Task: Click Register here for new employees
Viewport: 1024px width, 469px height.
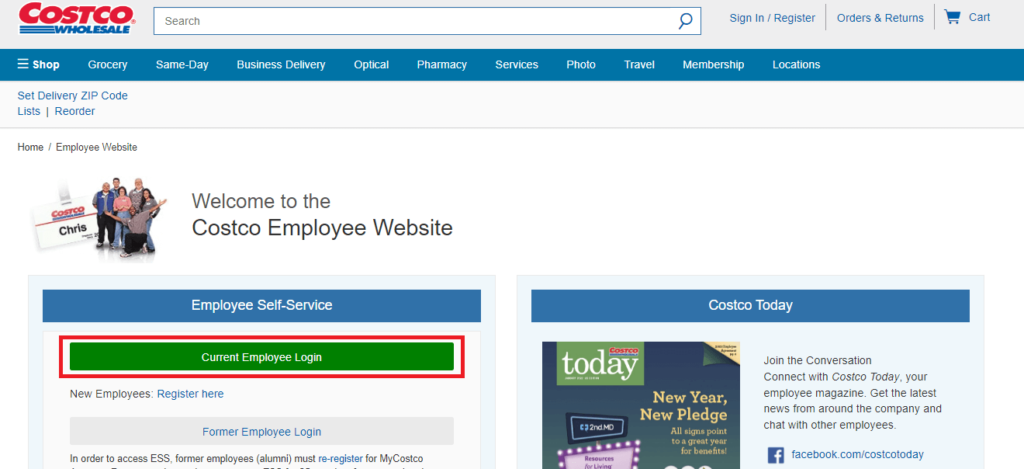Action: (x=190, y=394)
